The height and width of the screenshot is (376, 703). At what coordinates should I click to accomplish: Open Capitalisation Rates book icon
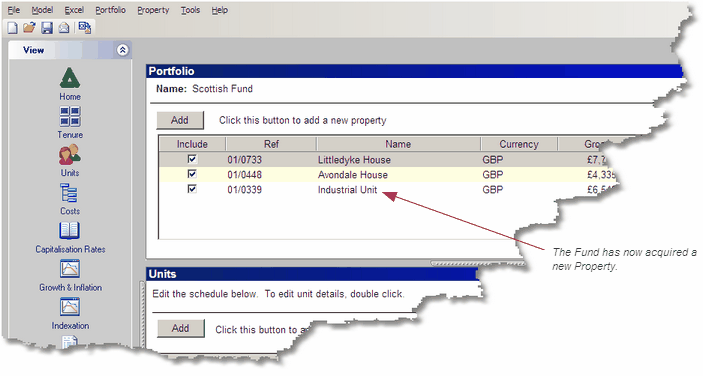[x=69, y=231]
